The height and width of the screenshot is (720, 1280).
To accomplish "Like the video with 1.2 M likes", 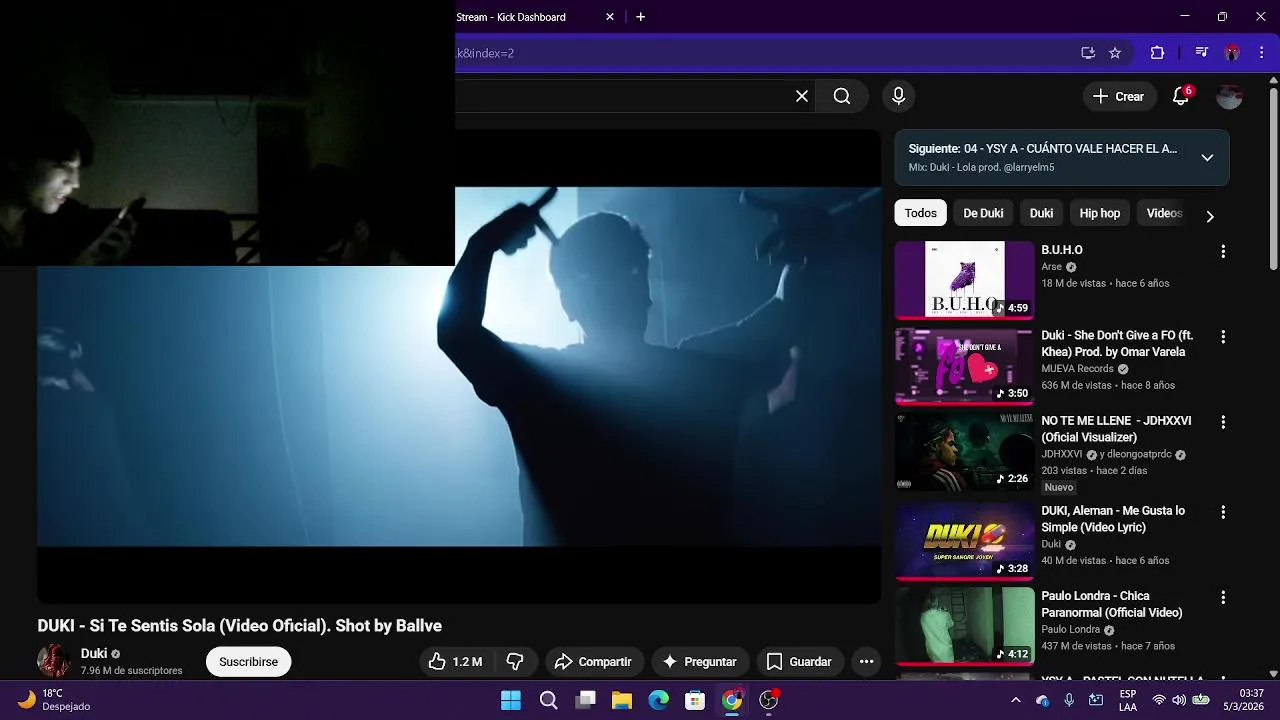I will 455,662.
